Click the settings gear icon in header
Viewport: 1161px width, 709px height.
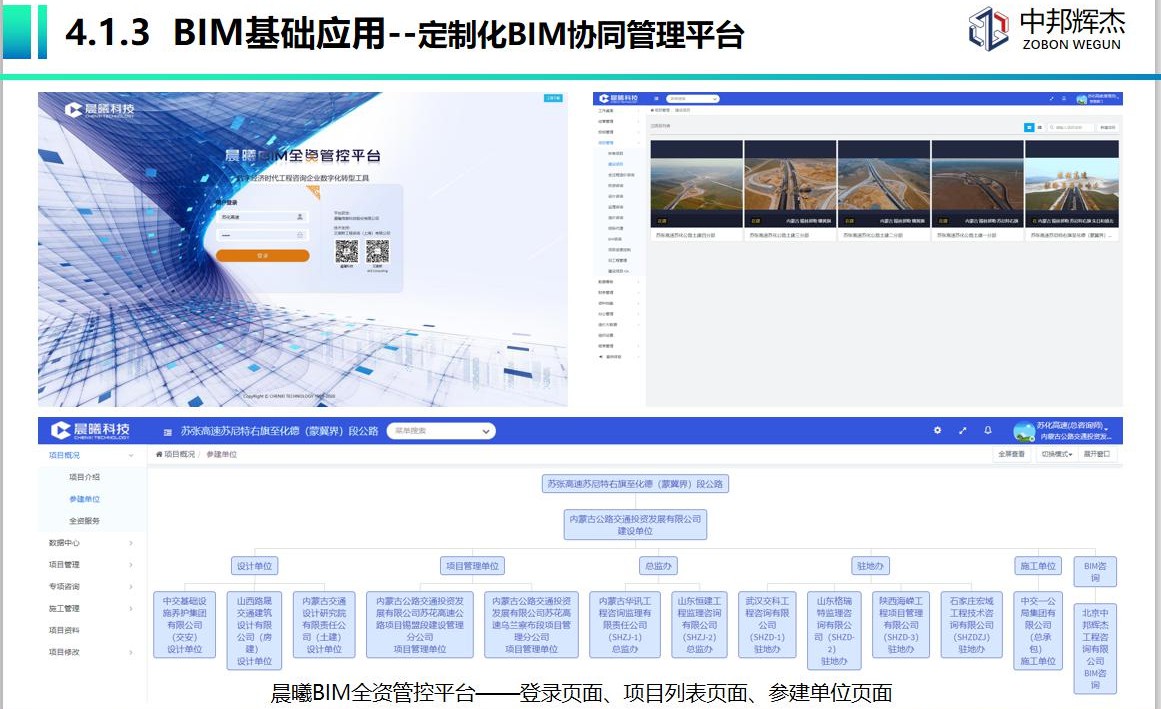(937, 430)
